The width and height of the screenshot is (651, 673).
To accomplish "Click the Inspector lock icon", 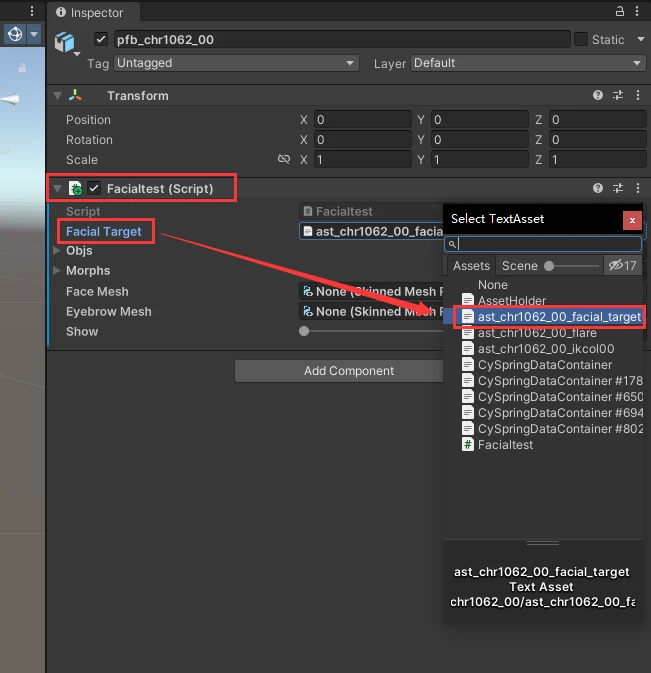I will coord(619,11).
